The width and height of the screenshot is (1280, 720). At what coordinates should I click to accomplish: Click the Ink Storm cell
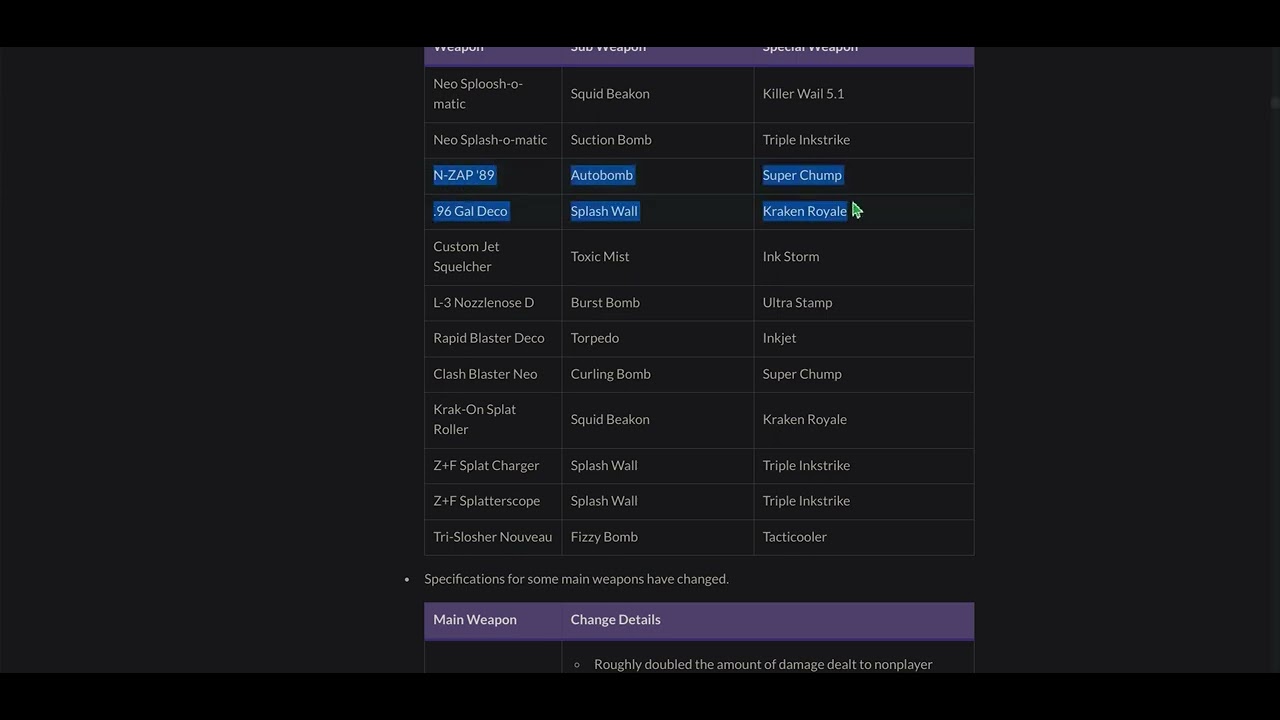tap(863, 257)
